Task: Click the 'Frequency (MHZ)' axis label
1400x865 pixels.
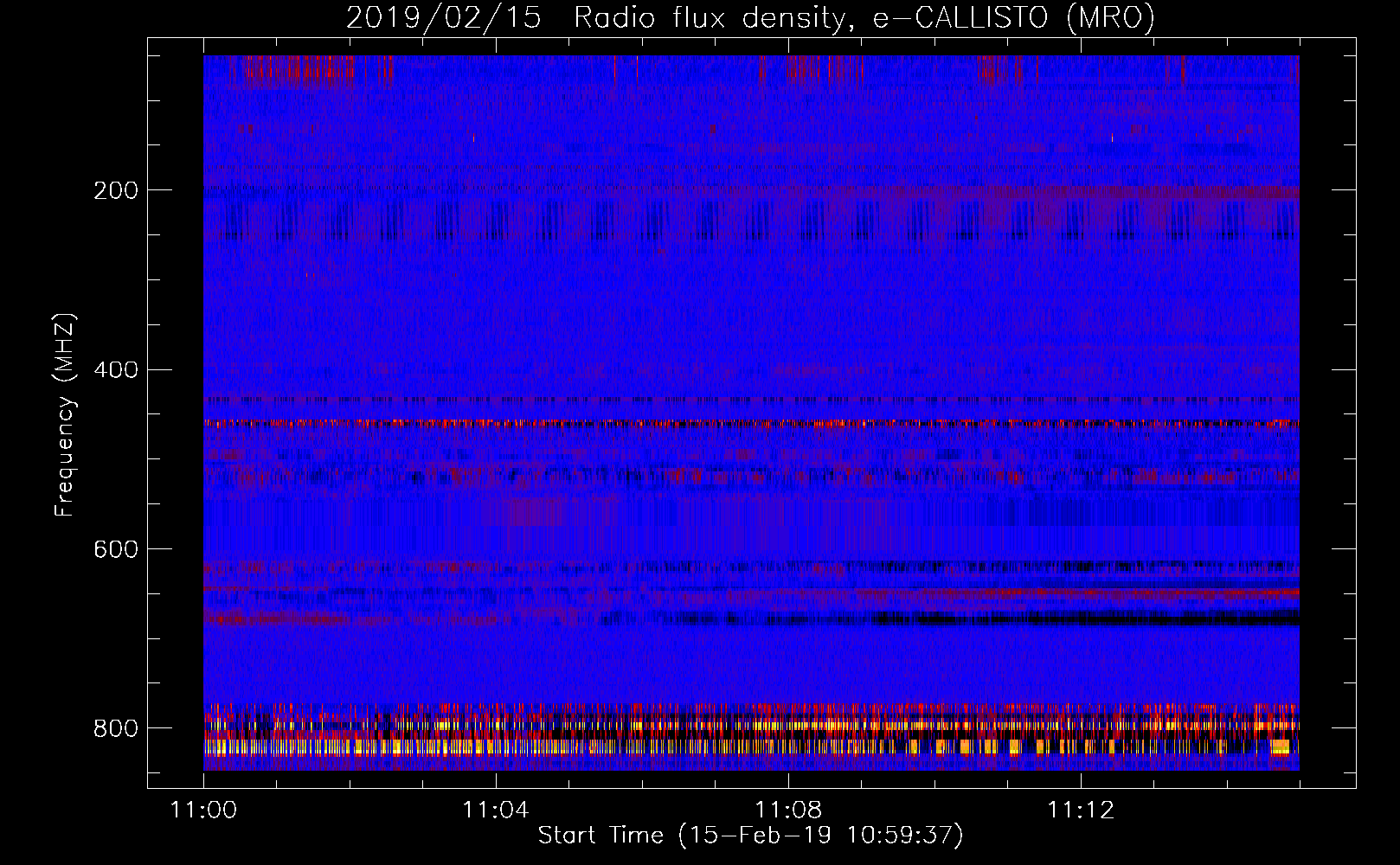Action: coord(65,414)
